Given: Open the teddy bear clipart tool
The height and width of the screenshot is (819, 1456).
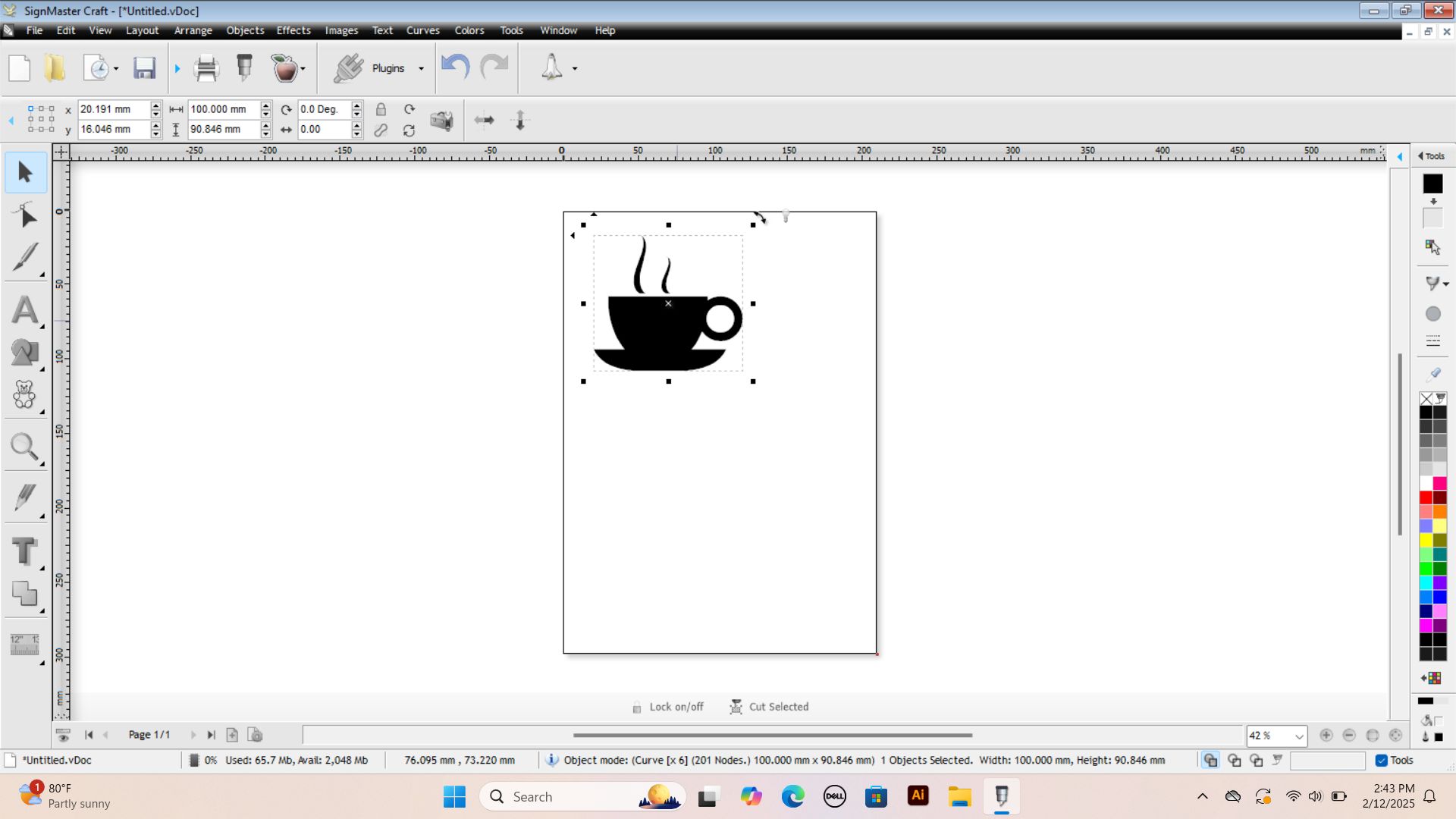Looking at the screenshot, I should [25, 395].
